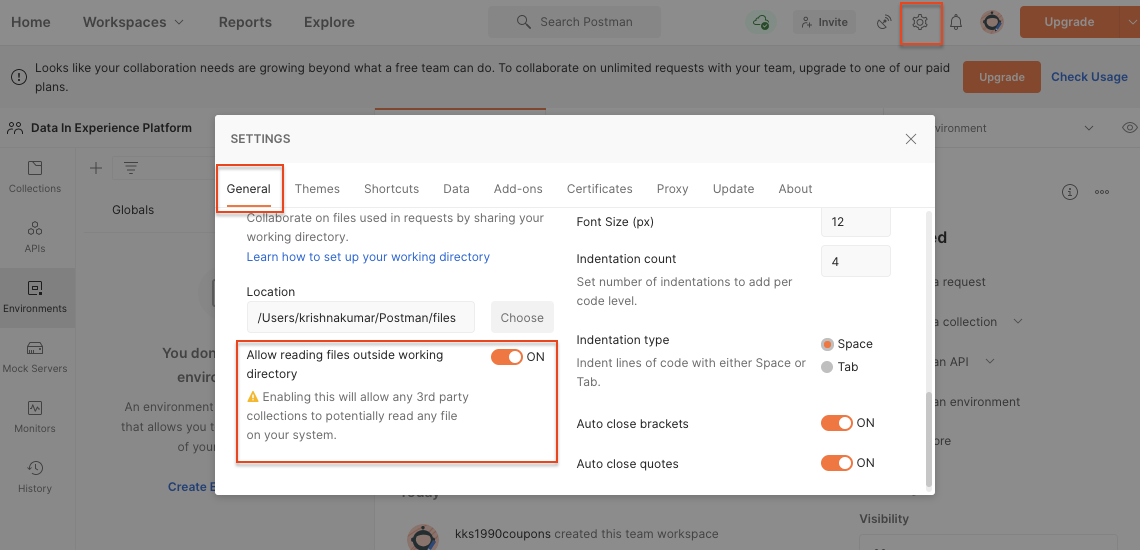Open the APIs sidebar icon
This screenshot has width=1140, height=550.
coord(35,236)
